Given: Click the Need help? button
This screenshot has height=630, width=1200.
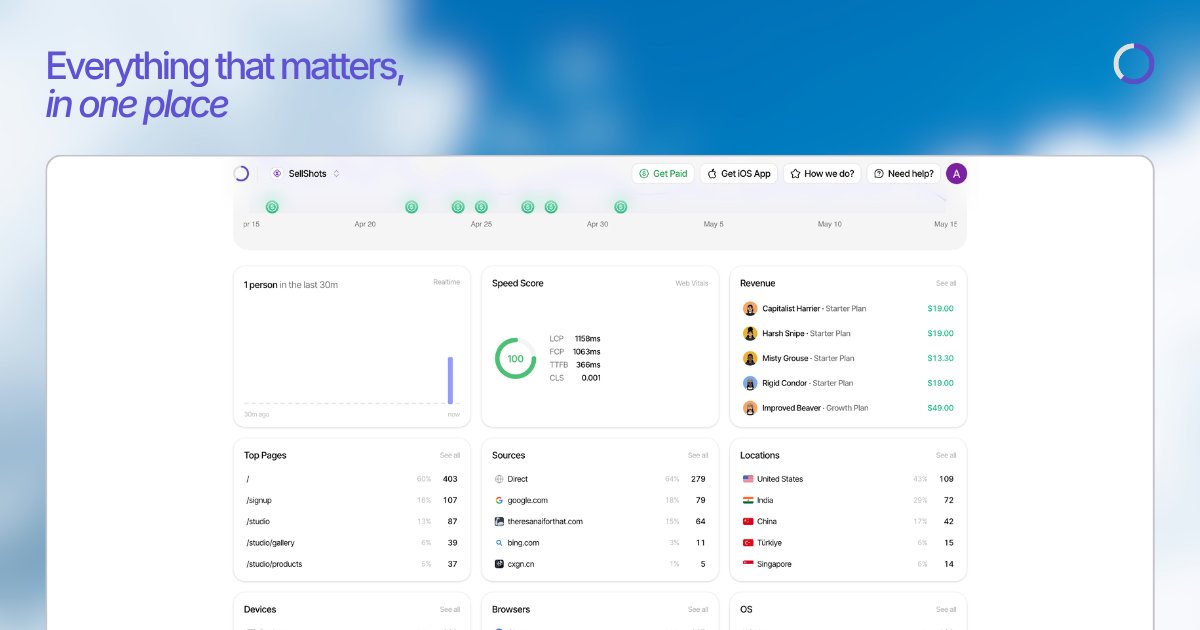Looking at the screenshot, I should 904,173.
